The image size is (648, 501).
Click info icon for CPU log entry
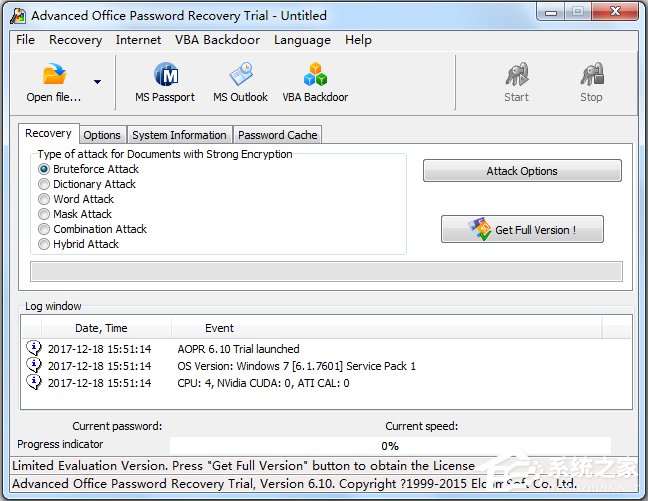click(33, 382)
